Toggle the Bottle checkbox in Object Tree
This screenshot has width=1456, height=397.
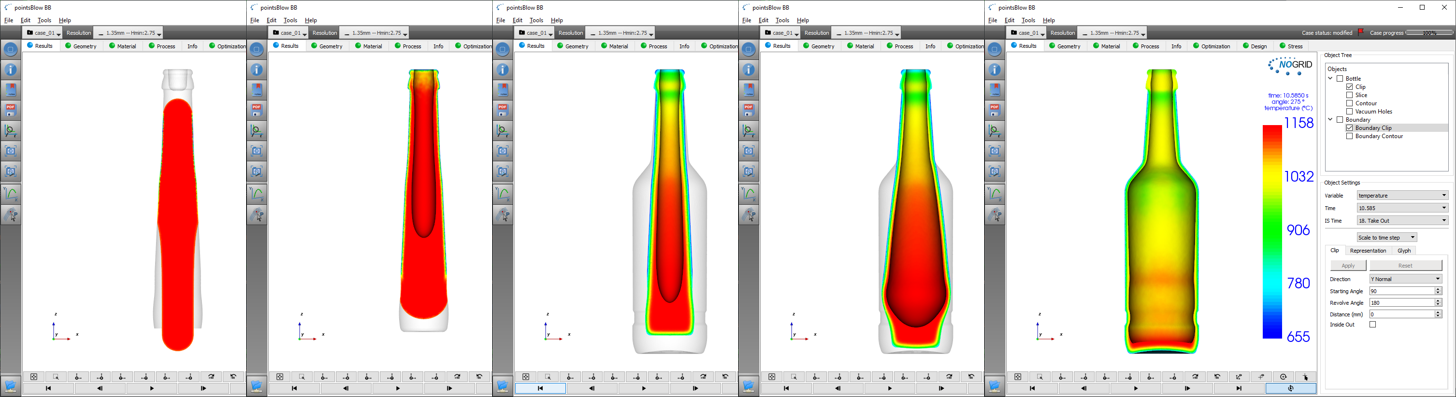point(1340,79)
